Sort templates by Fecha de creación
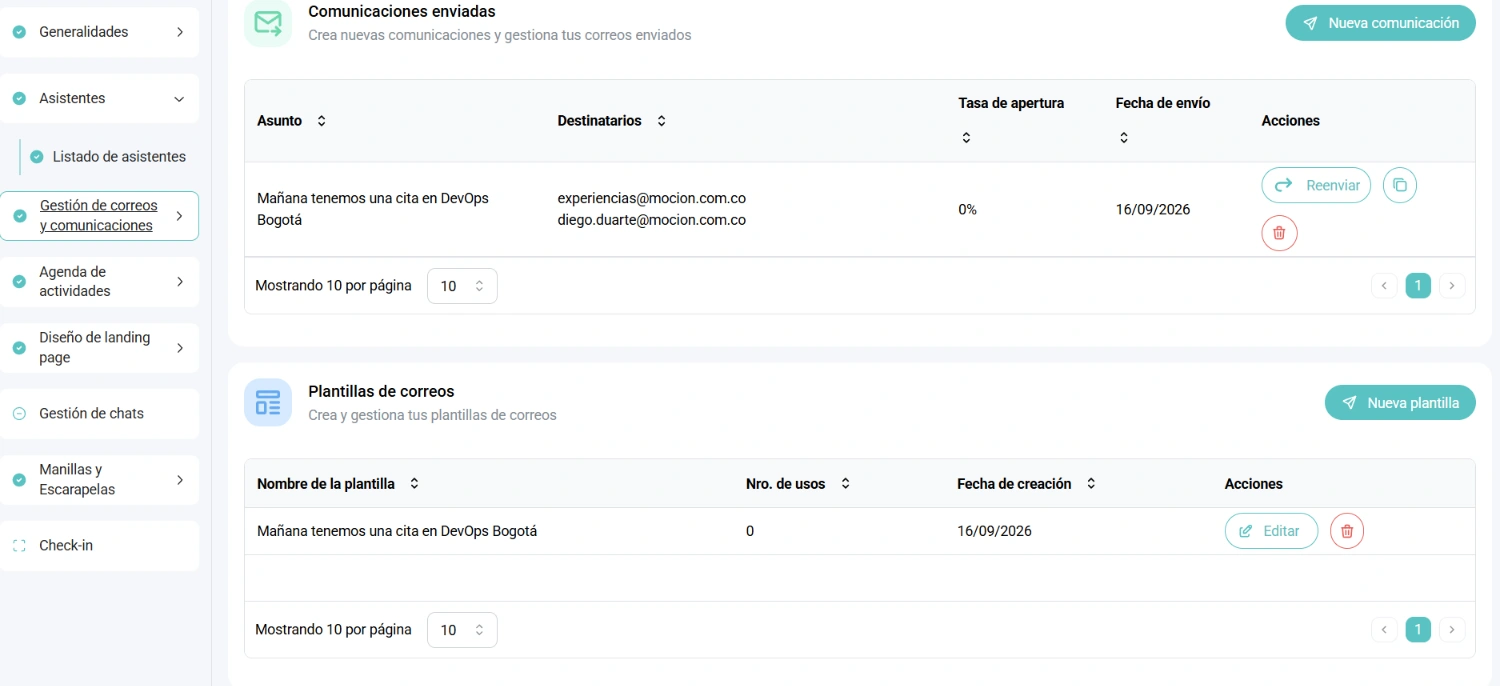 pyautogui.click(x=1091, y=484)
